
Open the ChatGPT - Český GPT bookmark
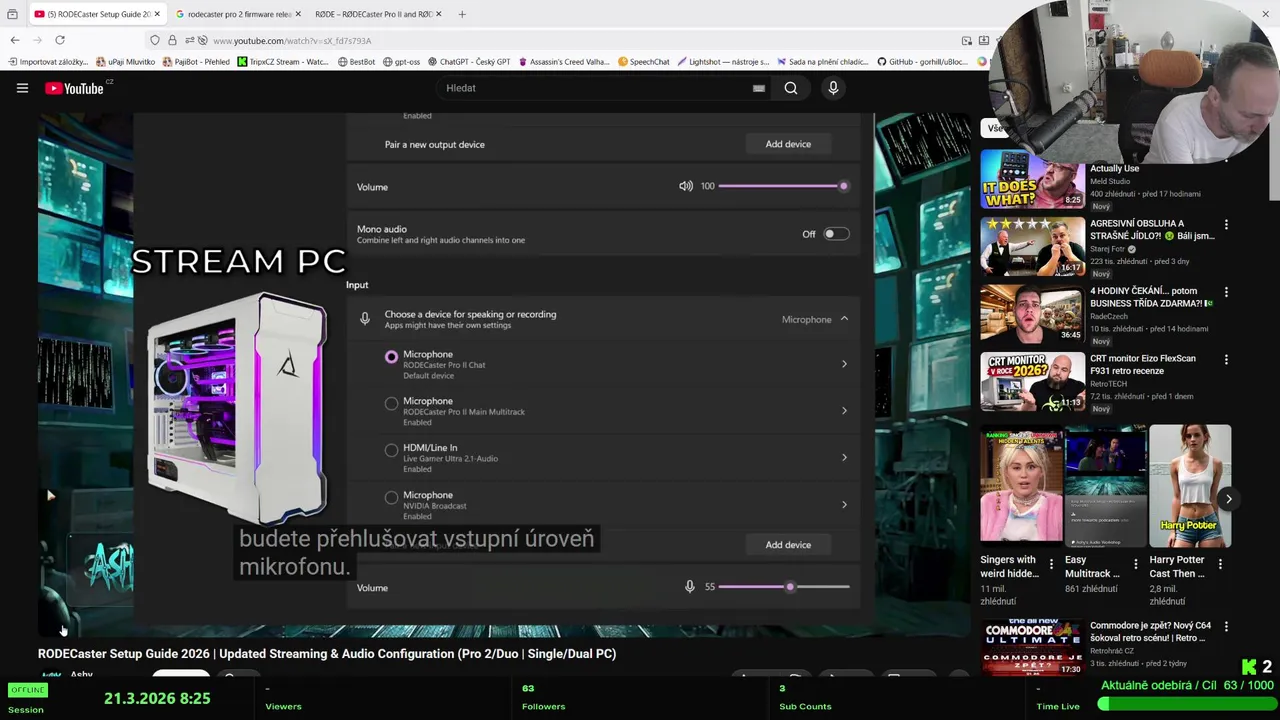pyautogui.click(x=469, y=62)
